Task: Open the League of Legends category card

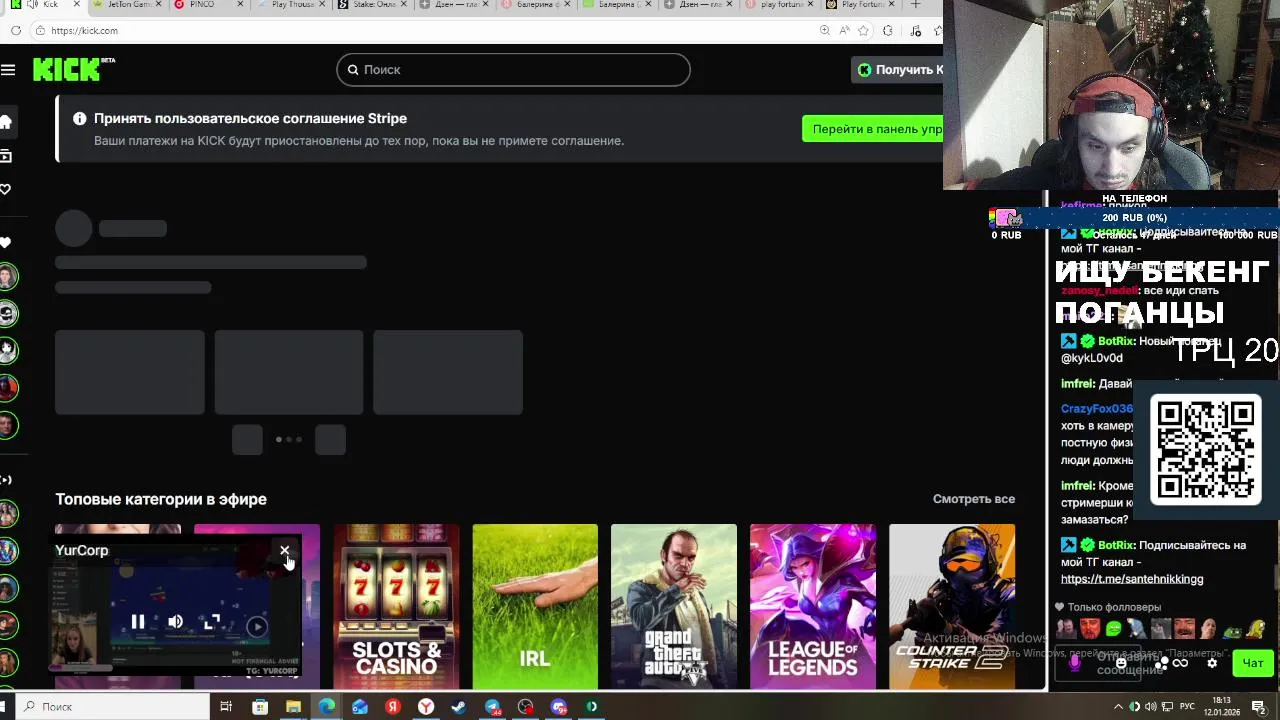Action: [813, 606]
